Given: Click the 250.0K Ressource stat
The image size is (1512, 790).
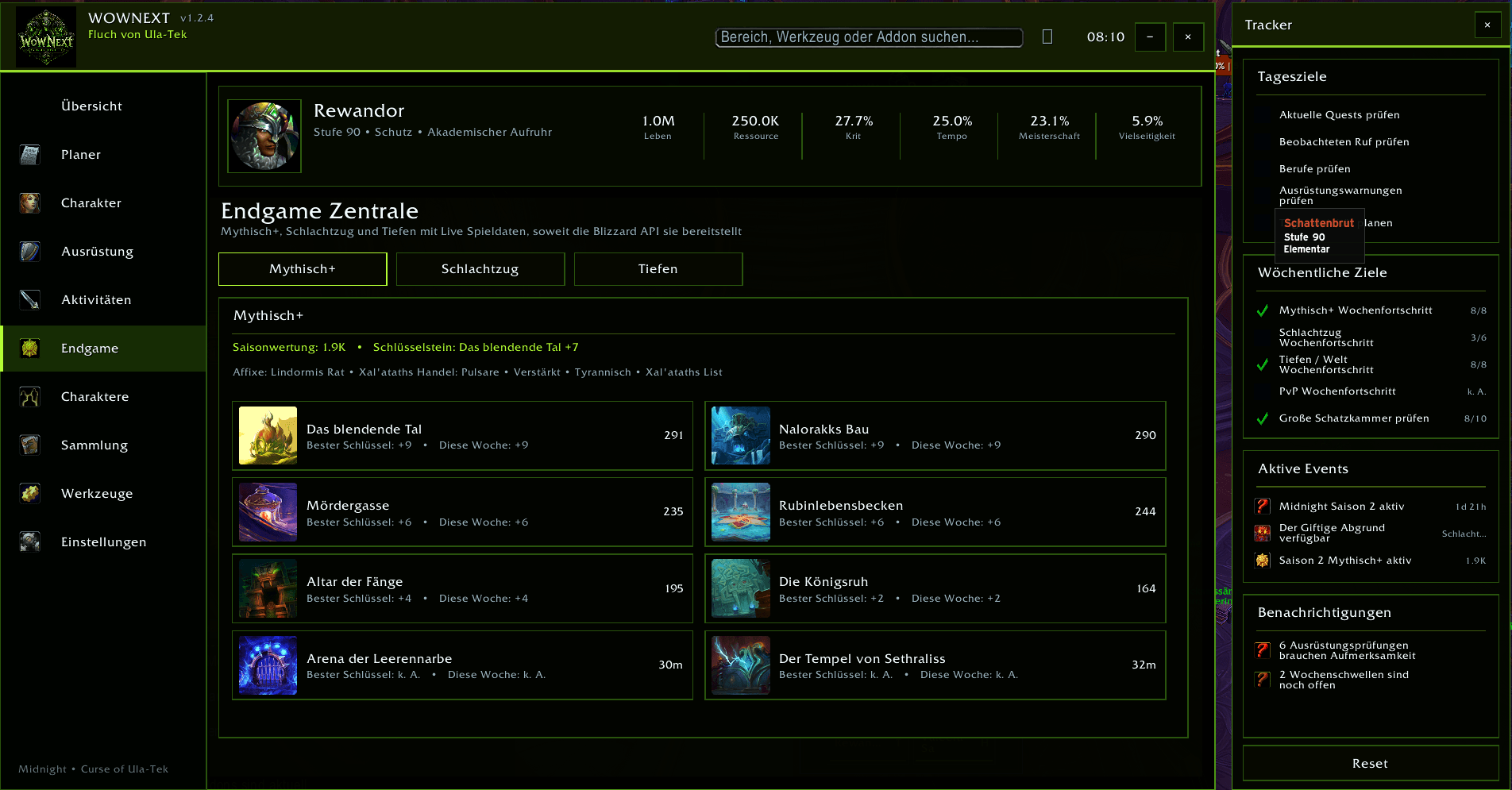Looking at the screenshot, I should [755, 127].
